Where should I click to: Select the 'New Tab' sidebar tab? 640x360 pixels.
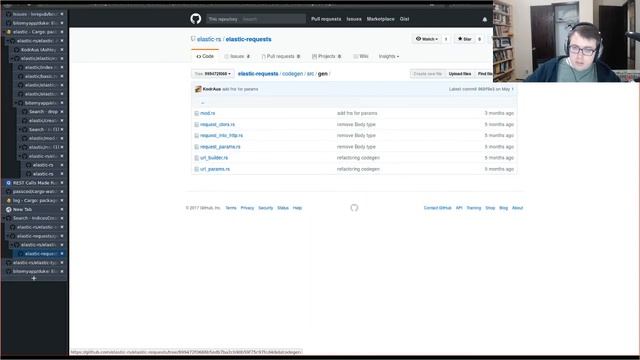pyautogui.click(x=34, y=209)
